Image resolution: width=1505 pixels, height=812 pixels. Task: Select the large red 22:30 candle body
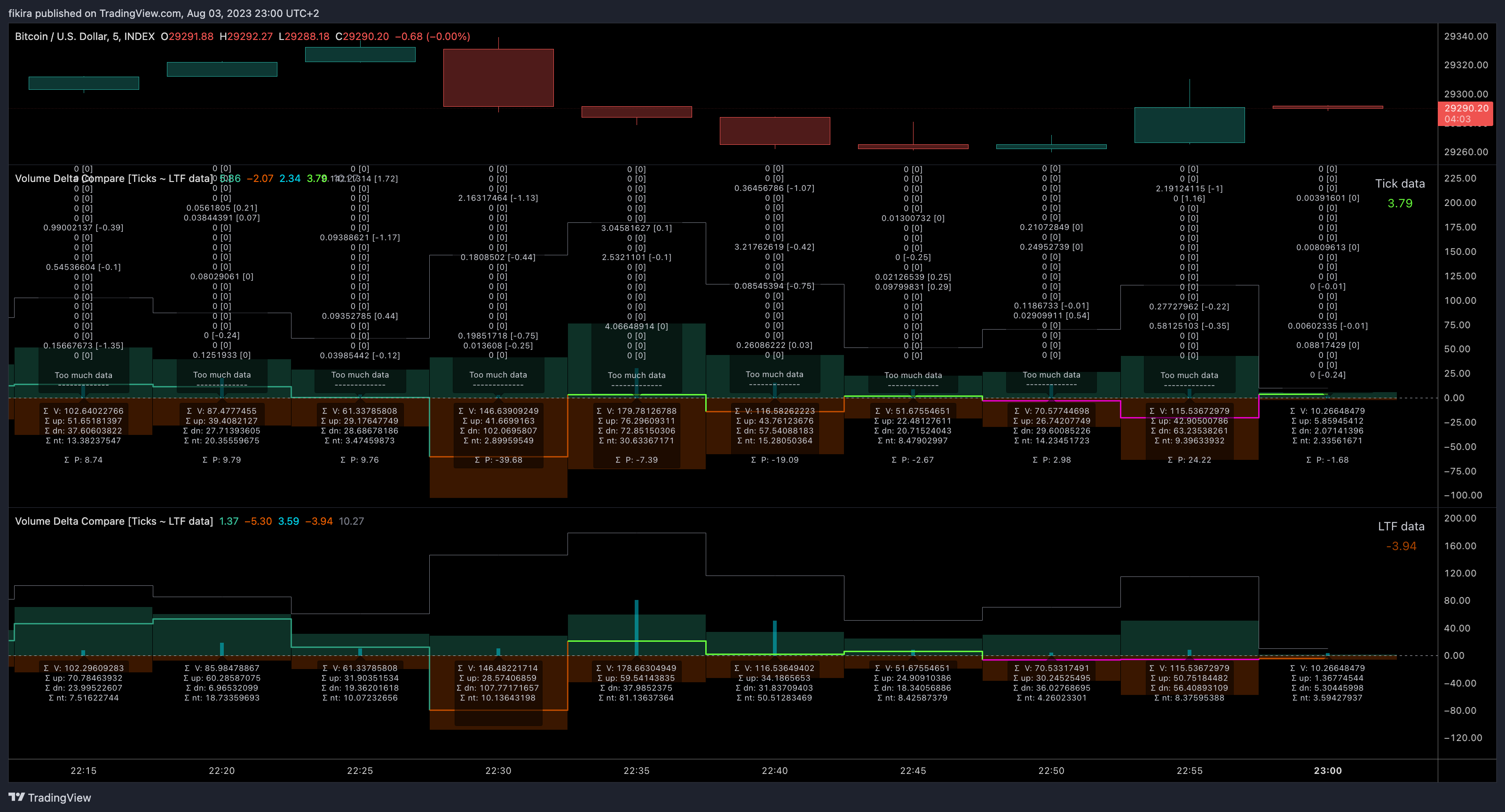pyautogui.click(x=498, y=78)
